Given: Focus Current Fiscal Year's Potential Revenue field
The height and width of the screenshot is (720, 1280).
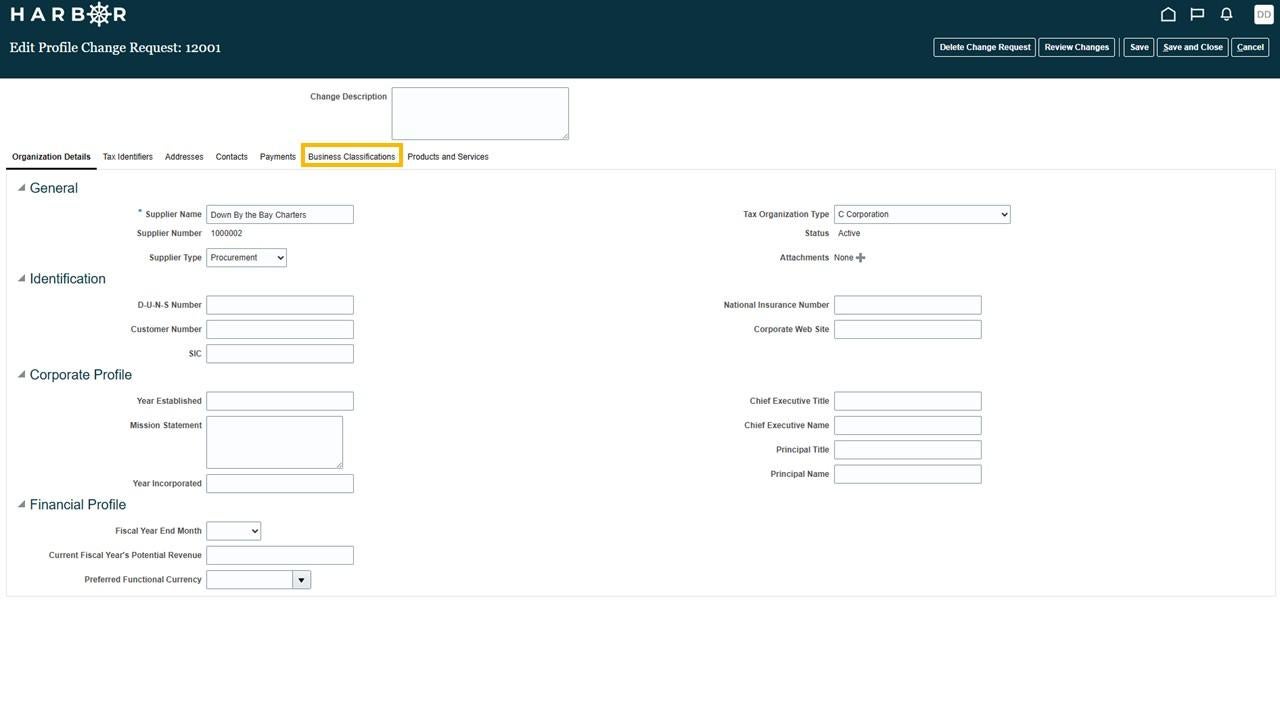Looking at the screenshot, I should click(x=280, y=555).
